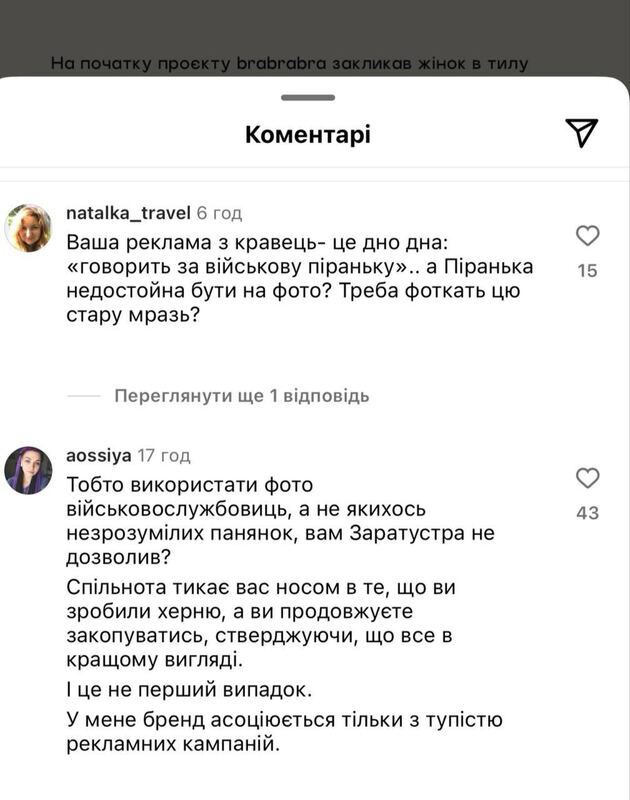Tap the "Коментарі" header title

click(x=307, y=134)
